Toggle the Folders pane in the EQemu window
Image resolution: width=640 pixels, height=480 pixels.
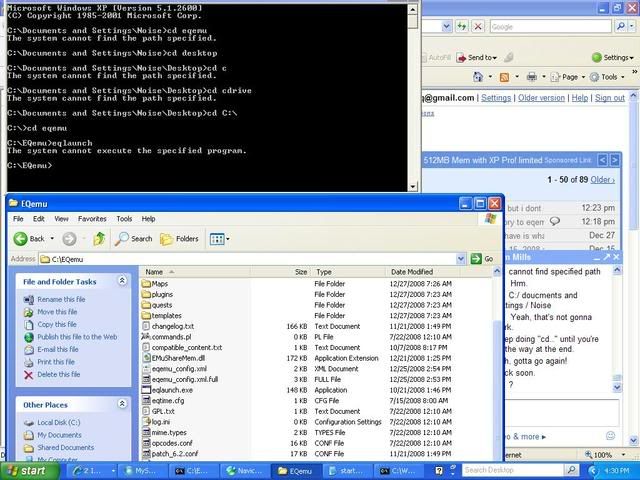point(179,239)
